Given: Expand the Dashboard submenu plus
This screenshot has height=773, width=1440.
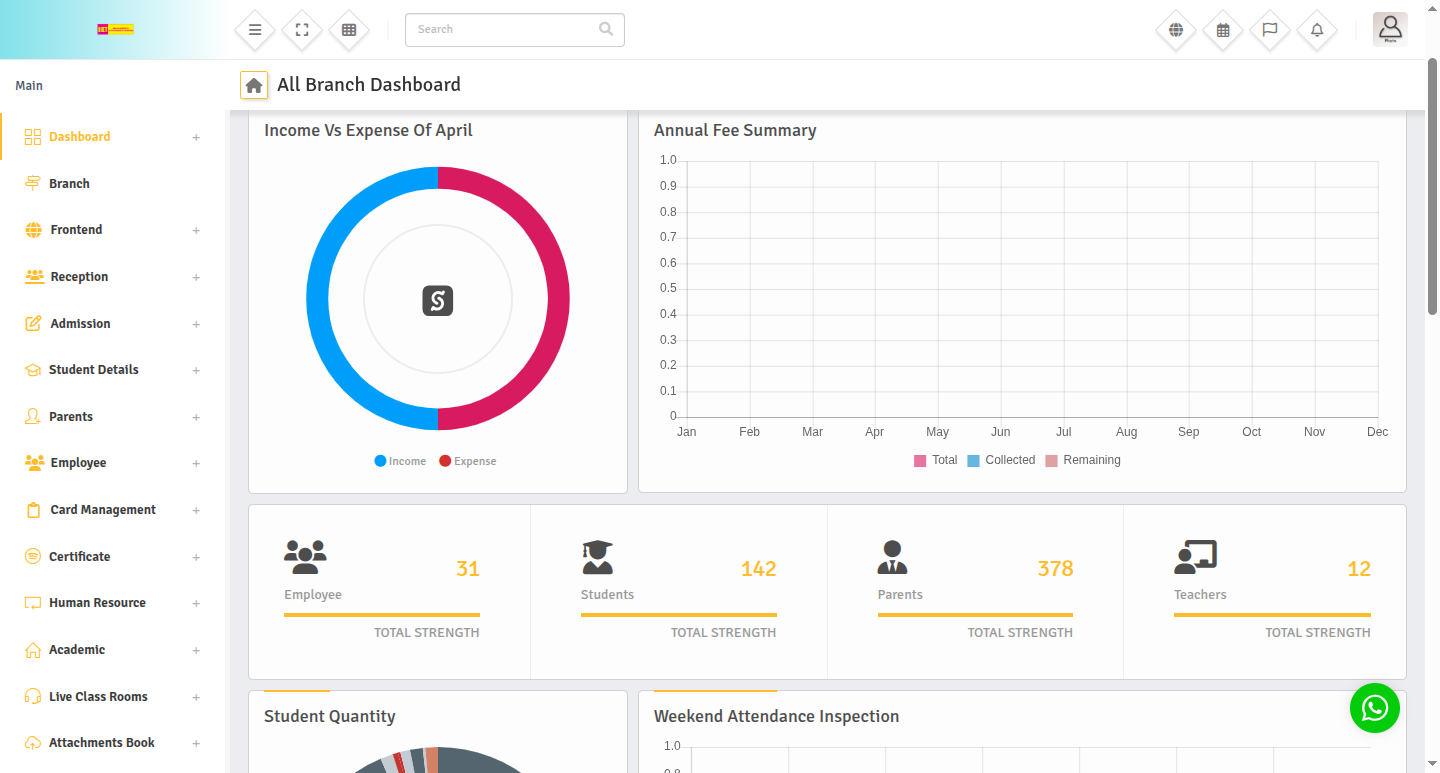Looking at the screenshot, I should click(196, 137).
